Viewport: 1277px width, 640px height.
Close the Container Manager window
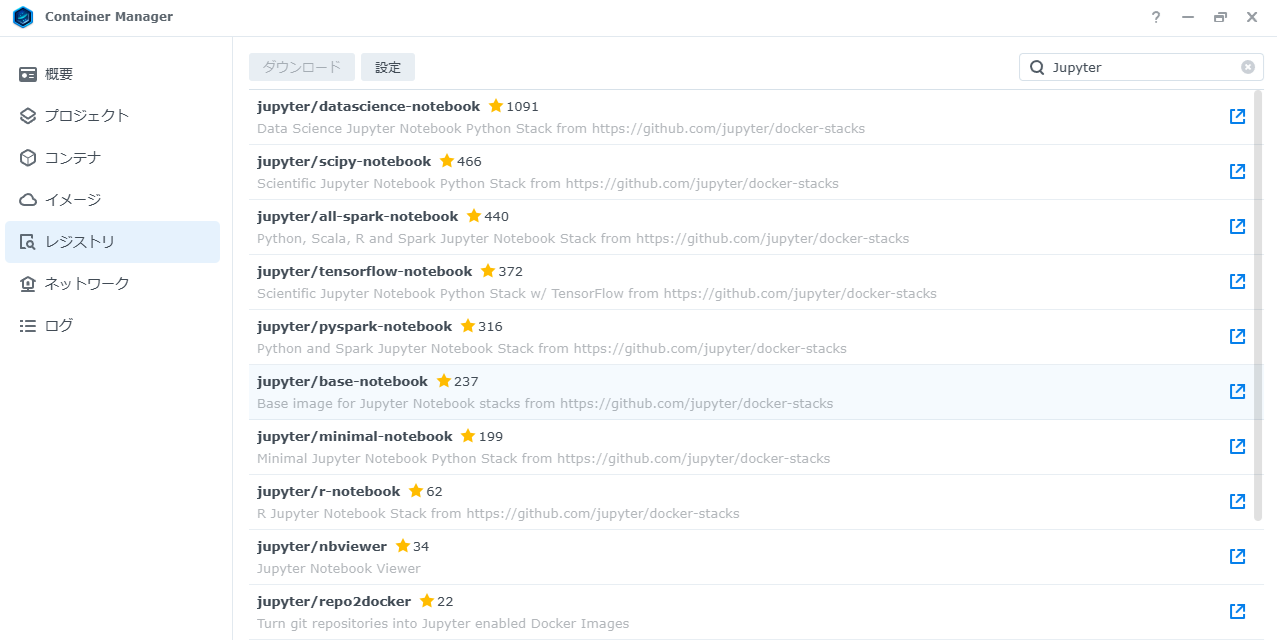pyautogui.click(x=1252, y=17)
